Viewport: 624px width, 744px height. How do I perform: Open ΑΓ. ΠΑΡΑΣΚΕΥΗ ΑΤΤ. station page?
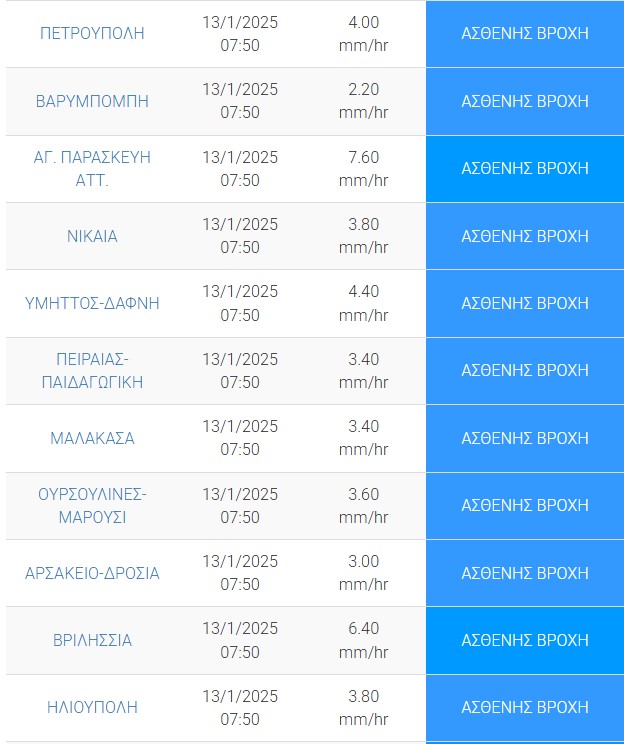pyautogui.click(x=92, y=169)
